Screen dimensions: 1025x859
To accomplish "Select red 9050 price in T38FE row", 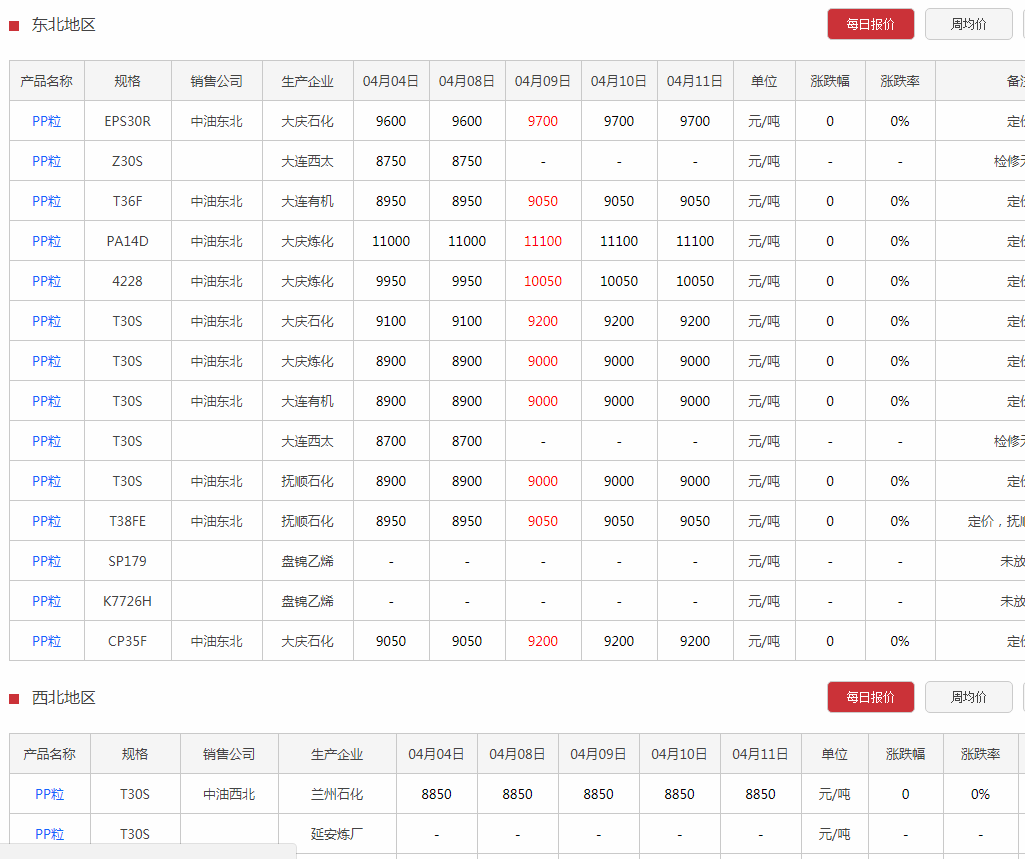I will click(543, 521).
